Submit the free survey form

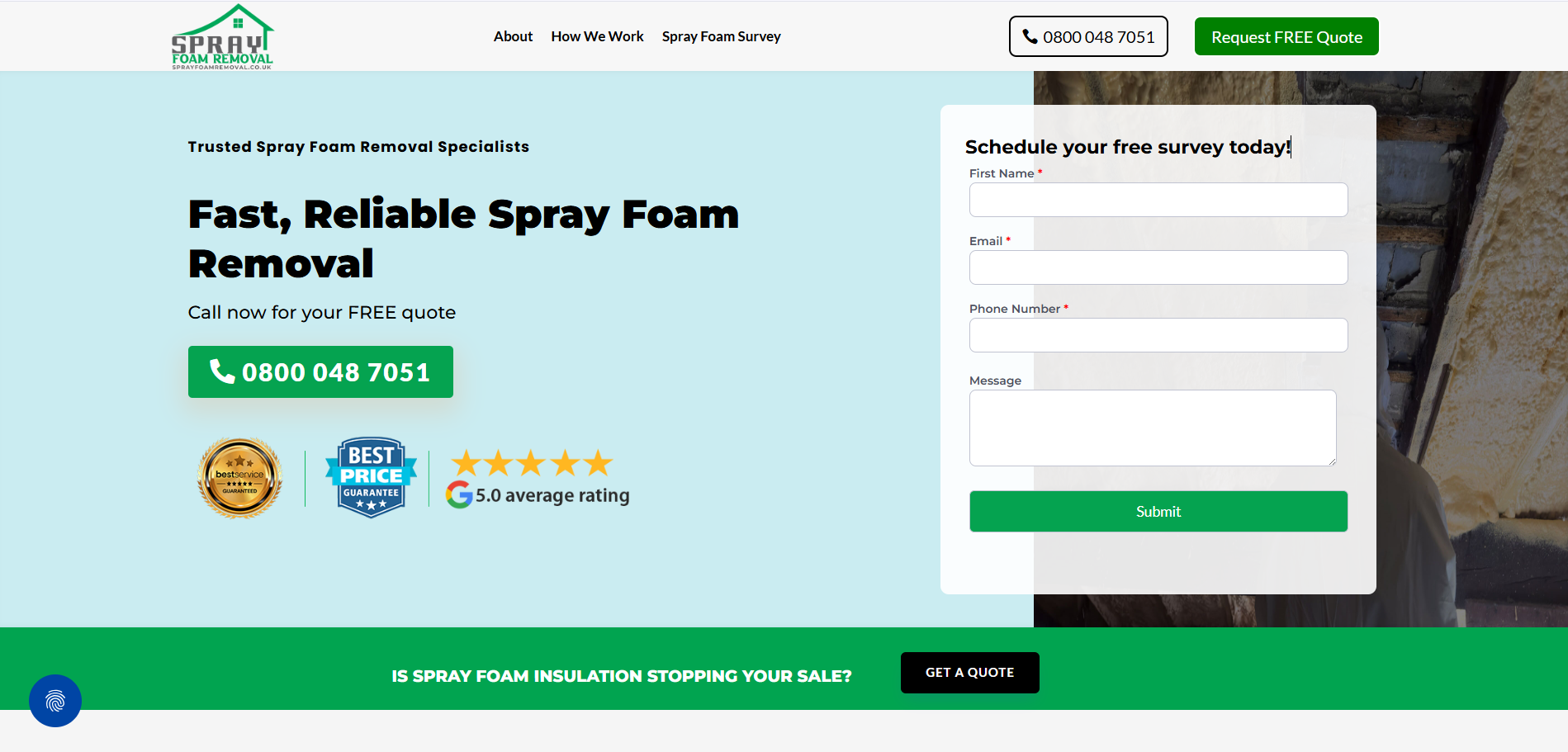click(1158, 511)
